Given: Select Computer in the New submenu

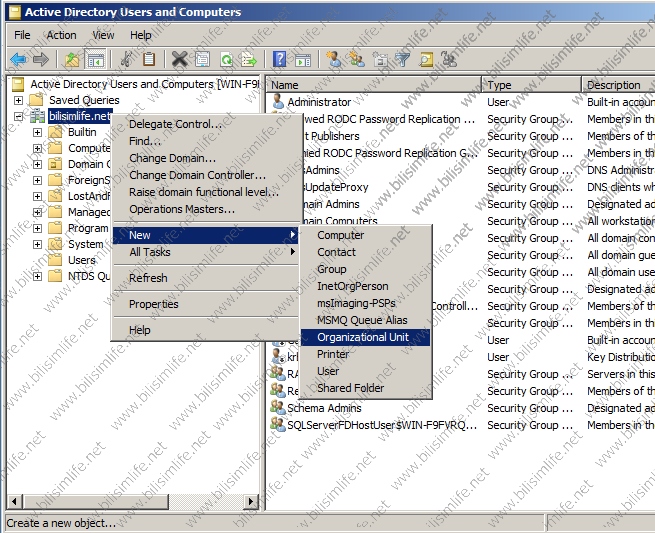Looking at the screenshot, I should [x=365, y=235].
